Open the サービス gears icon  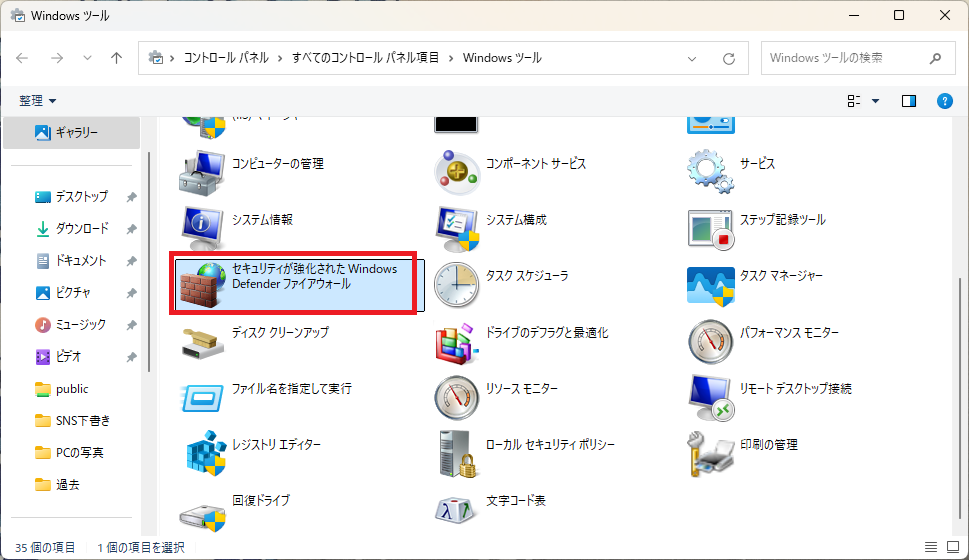[711, 171]
